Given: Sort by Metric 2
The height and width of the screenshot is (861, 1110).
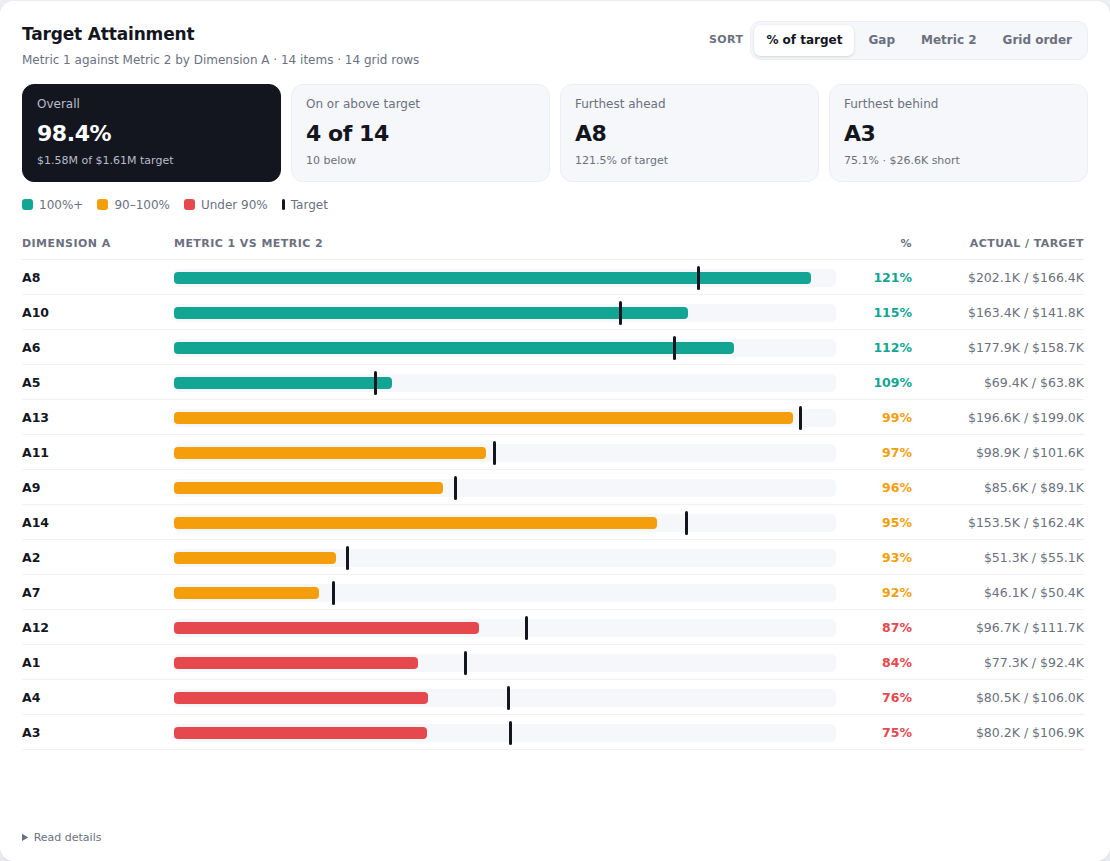Looking at the screenshot, I should pos(948,40).
